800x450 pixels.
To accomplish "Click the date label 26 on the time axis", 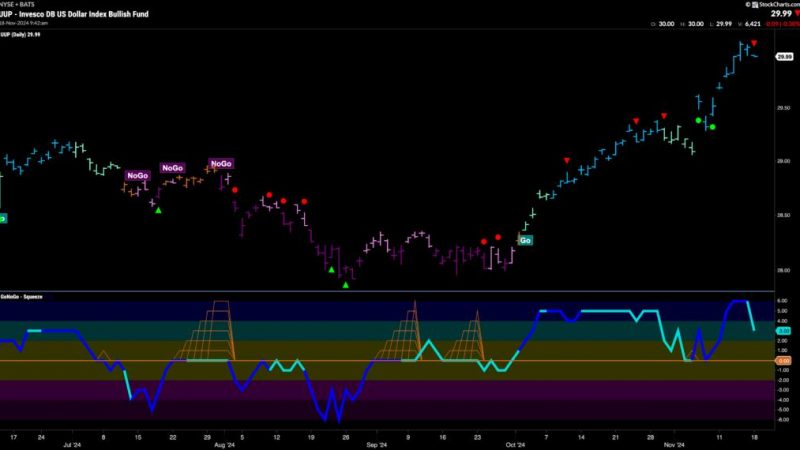I will pyautogui.click(x=345, y=437).
